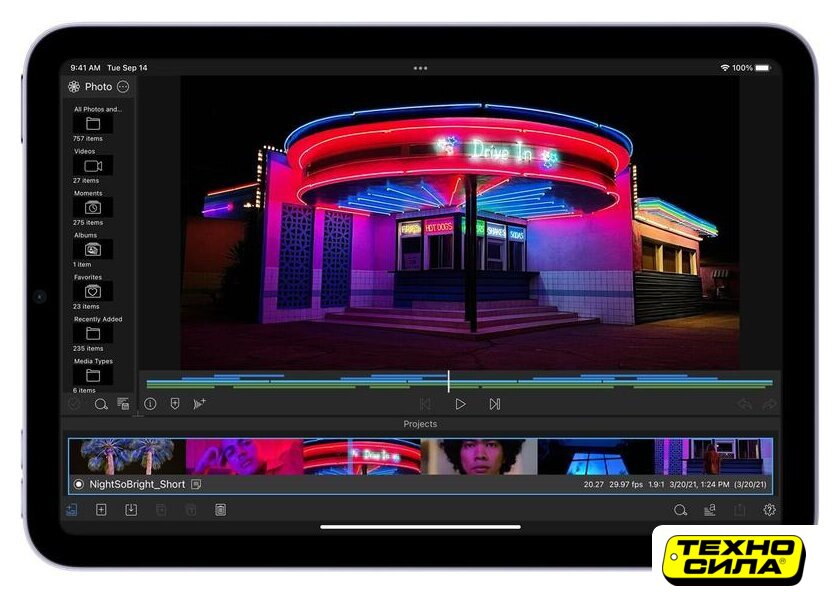Open the All Photos folder
This screenshot has height=596, width=840.
(x=93, y=124)
